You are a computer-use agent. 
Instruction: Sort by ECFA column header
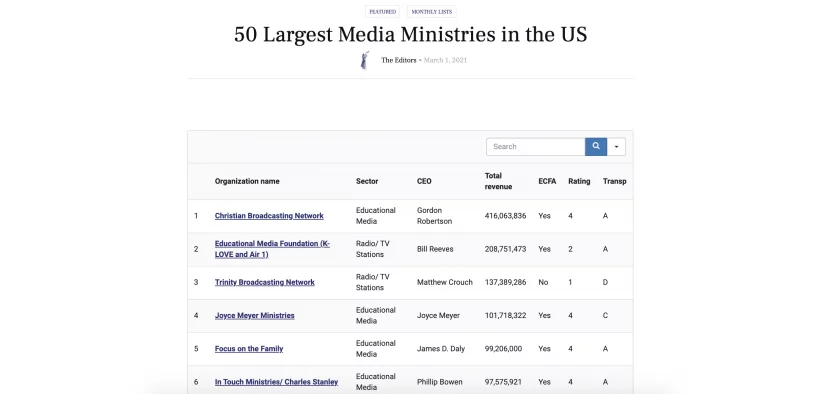pyautogui.click(x=547, y=181)
